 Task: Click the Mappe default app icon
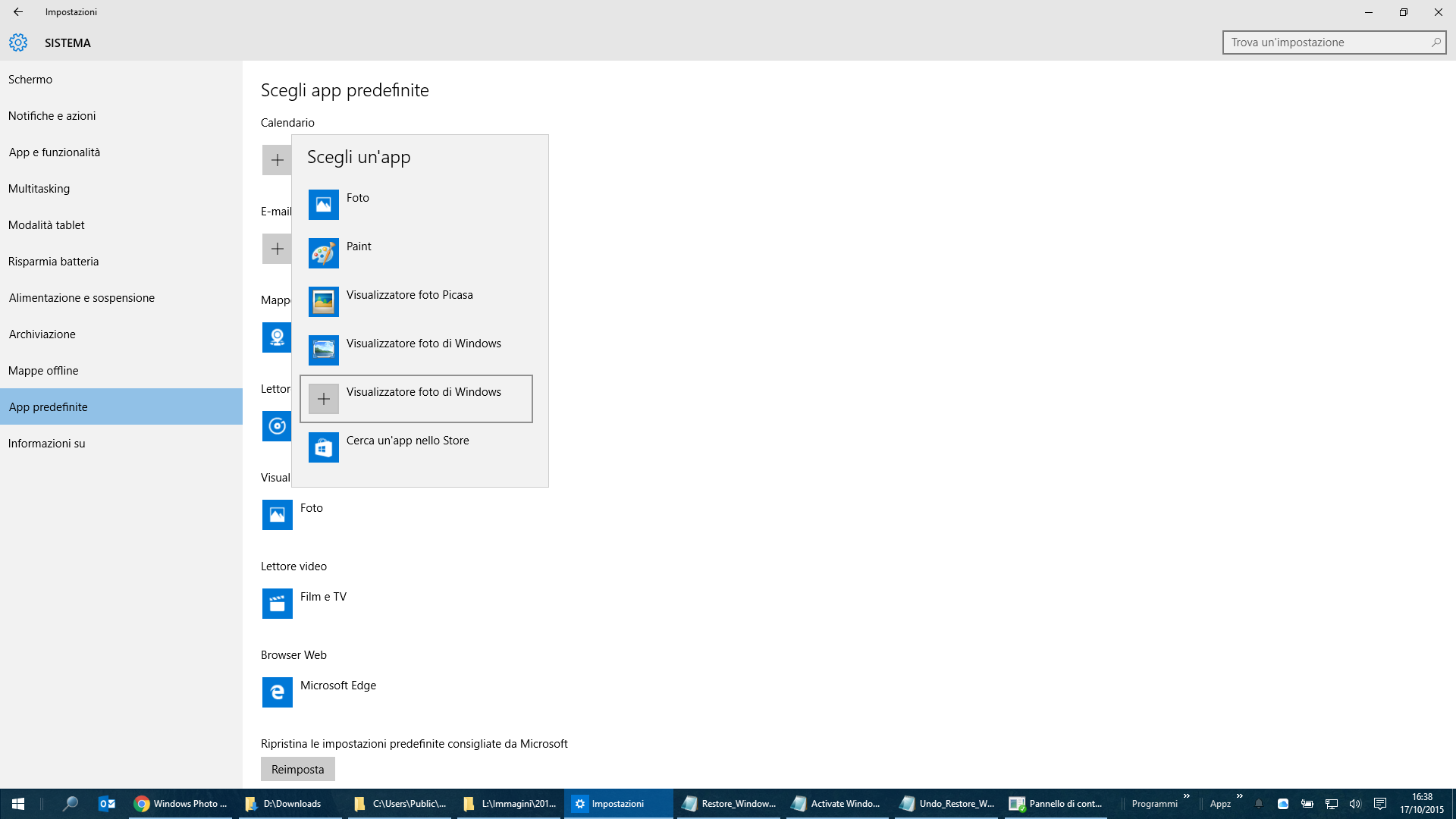[x=277, y=337]
